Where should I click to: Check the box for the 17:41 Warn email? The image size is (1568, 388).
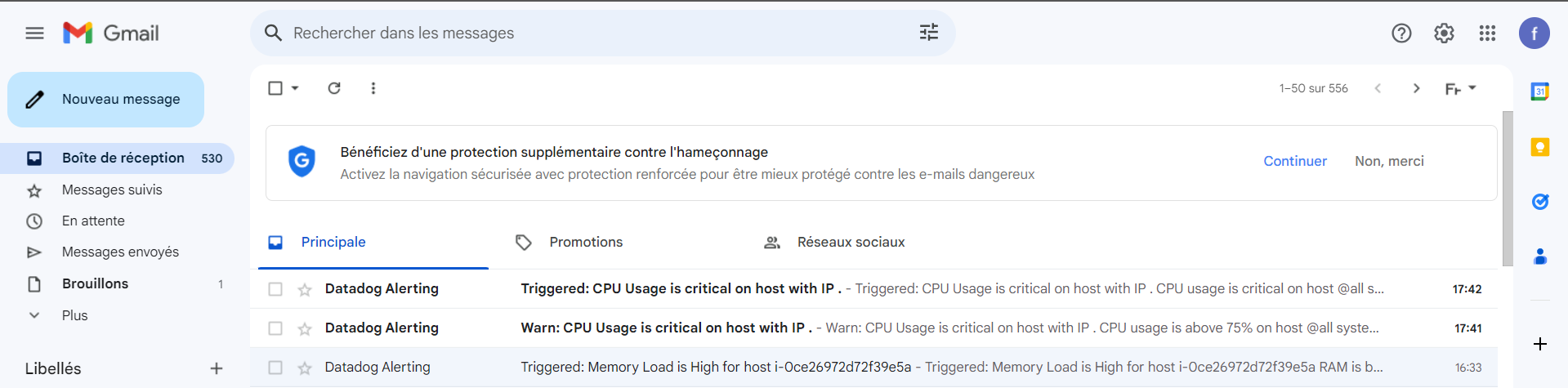pos(275,328)
